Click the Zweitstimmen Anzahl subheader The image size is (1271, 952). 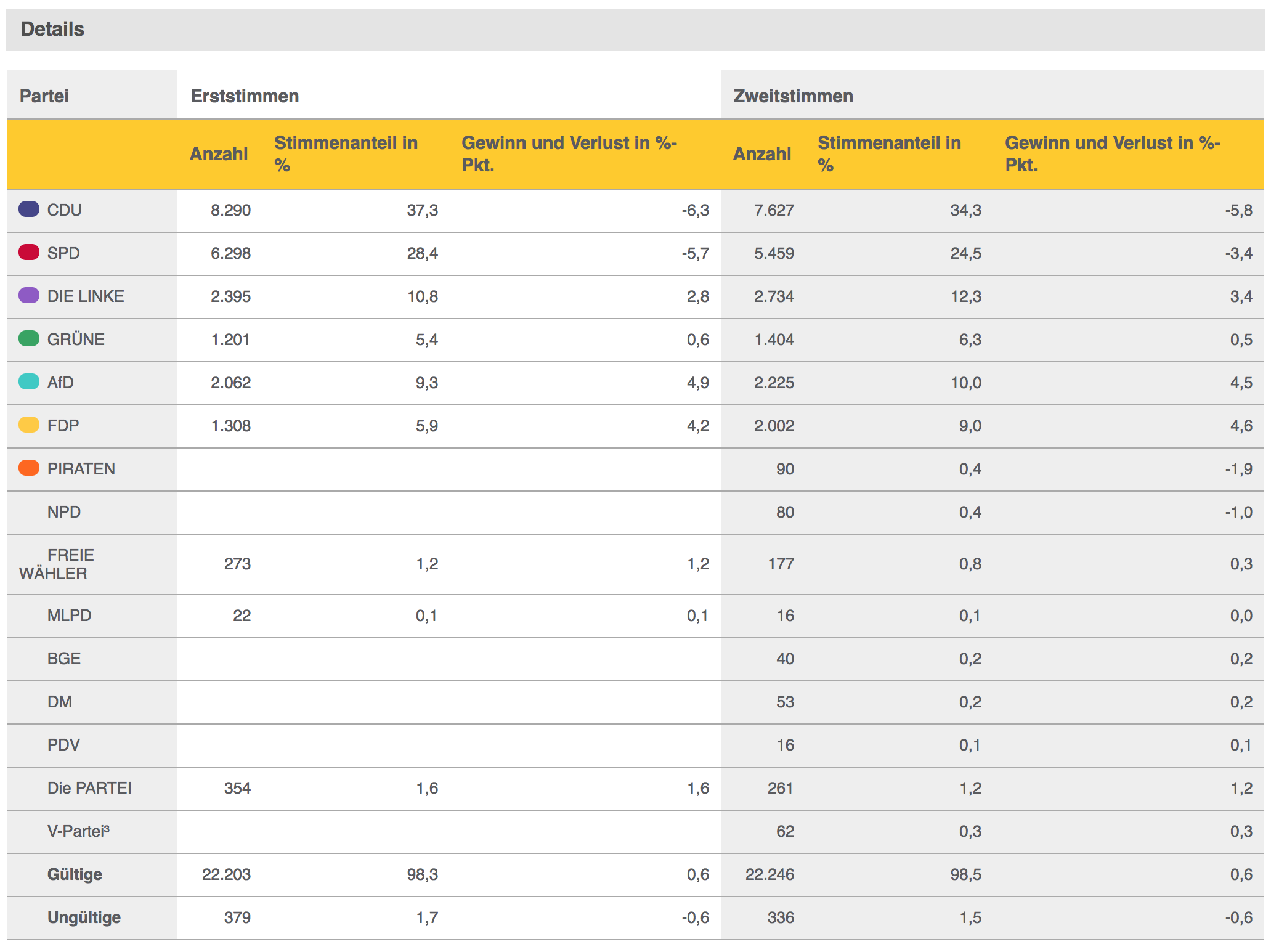coord(762,154)
